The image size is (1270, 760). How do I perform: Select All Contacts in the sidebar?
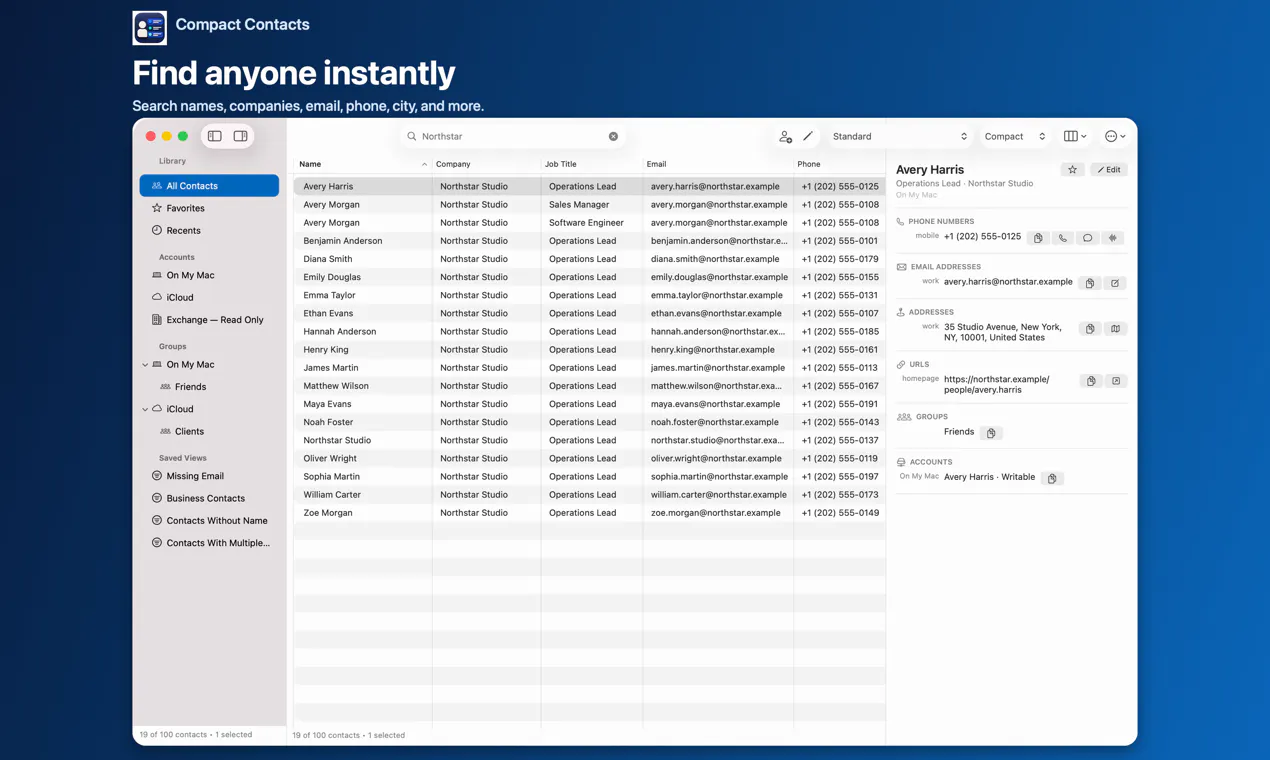click(x=209, y=186)
